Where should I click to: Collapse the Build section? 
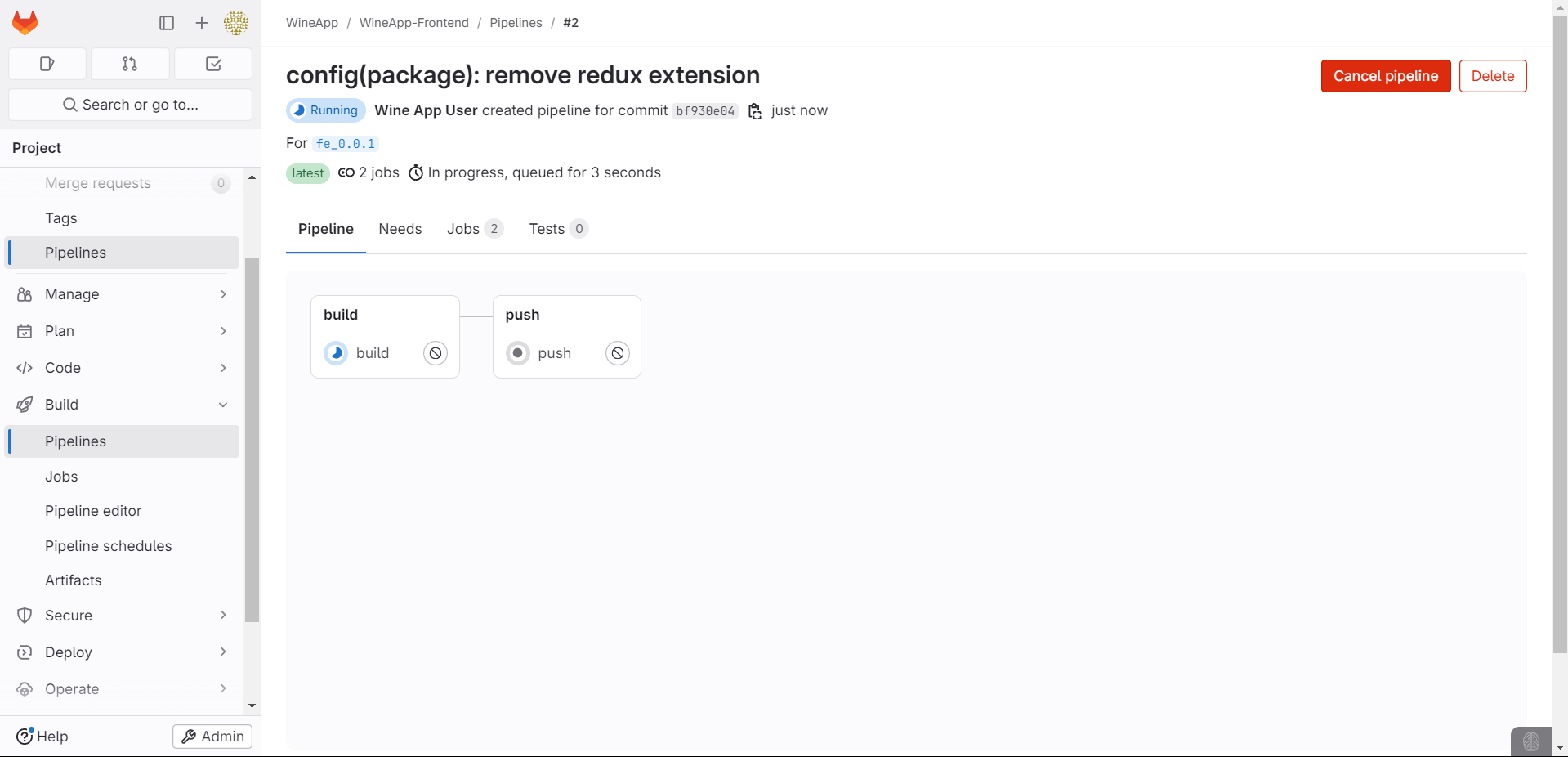point(121,405)
